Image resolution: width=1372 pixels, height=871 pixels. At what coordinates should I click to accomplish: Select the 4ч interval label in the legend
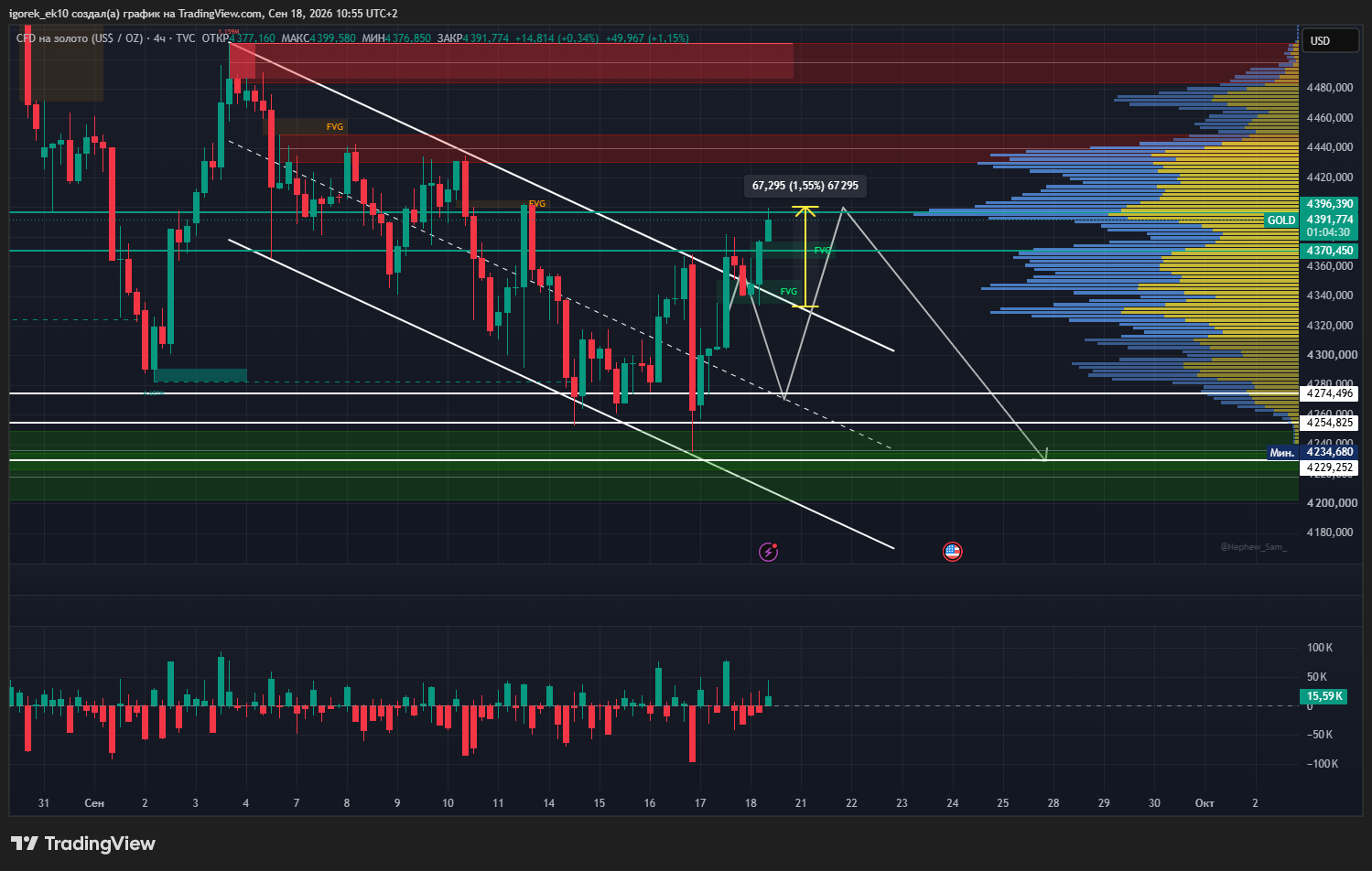pos(160,38)
